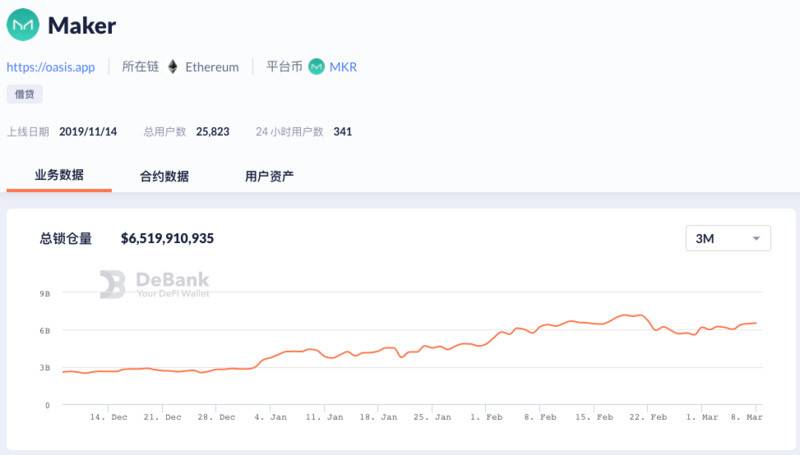Switch to the 业务数据 tab

[59, 175]
